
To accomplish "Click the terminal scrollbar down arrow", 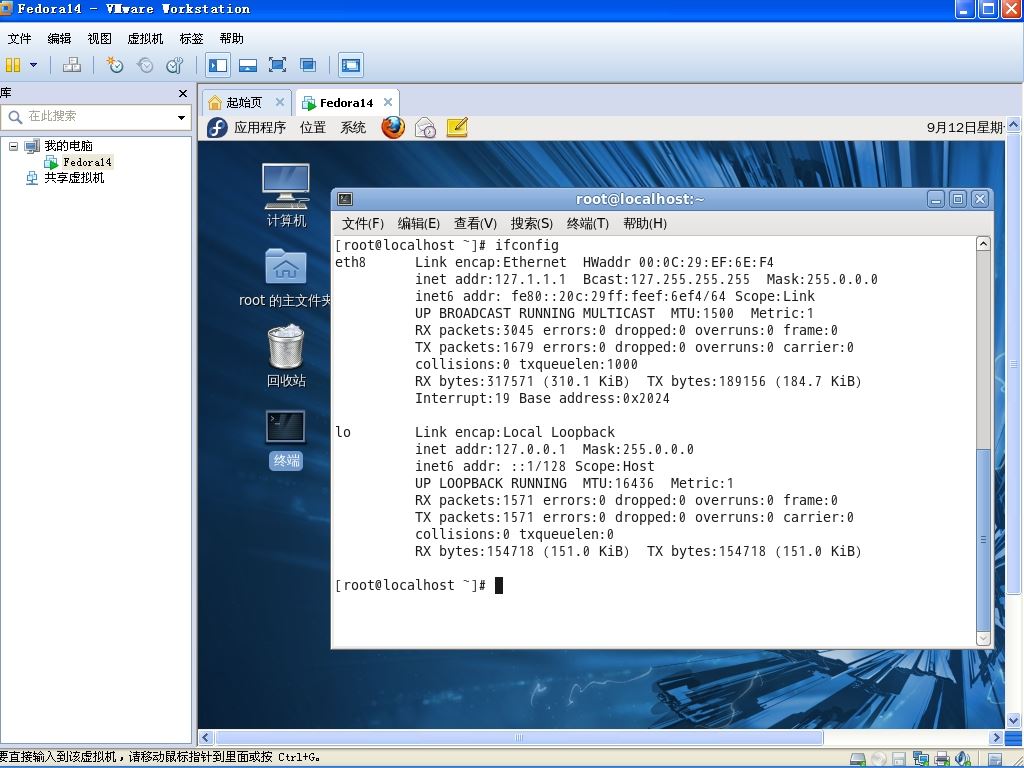I will [x=983, y=638].
